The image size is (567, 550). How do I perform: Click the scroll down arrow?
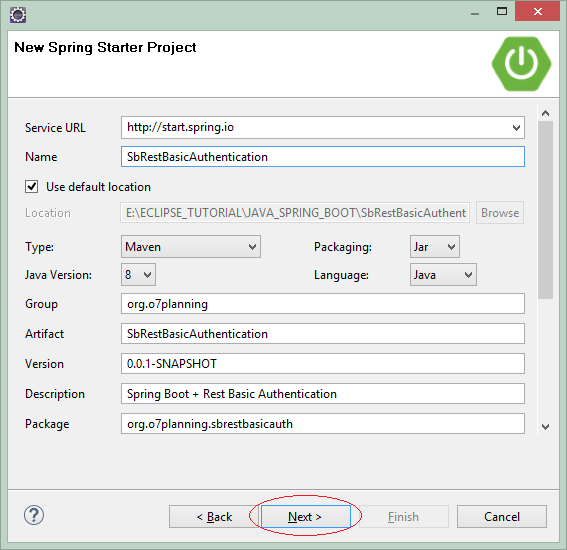point(545,427)
